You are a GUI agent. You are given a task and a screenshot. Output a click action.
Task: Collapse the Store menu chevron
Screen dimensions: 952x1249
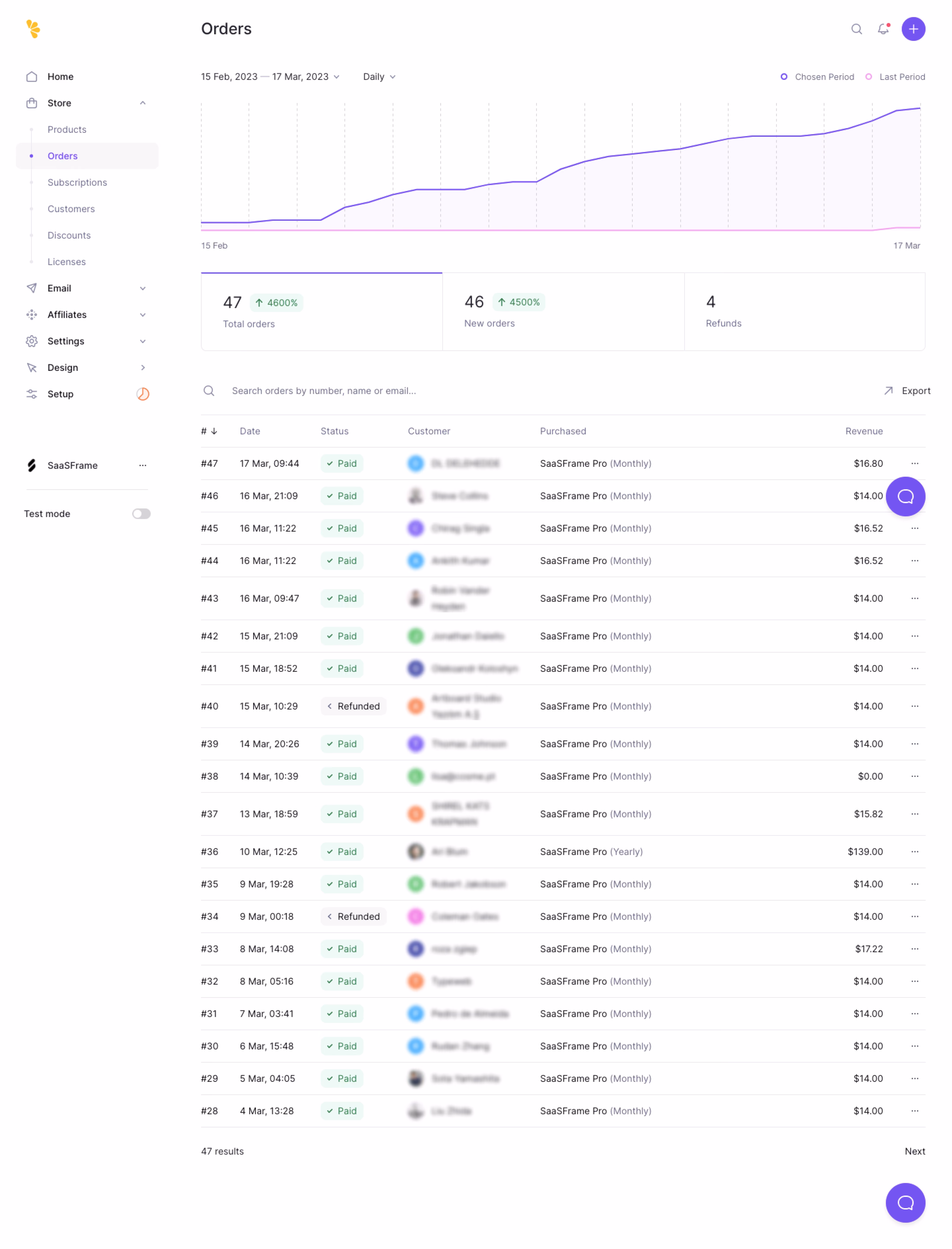[x=143, y=103]
